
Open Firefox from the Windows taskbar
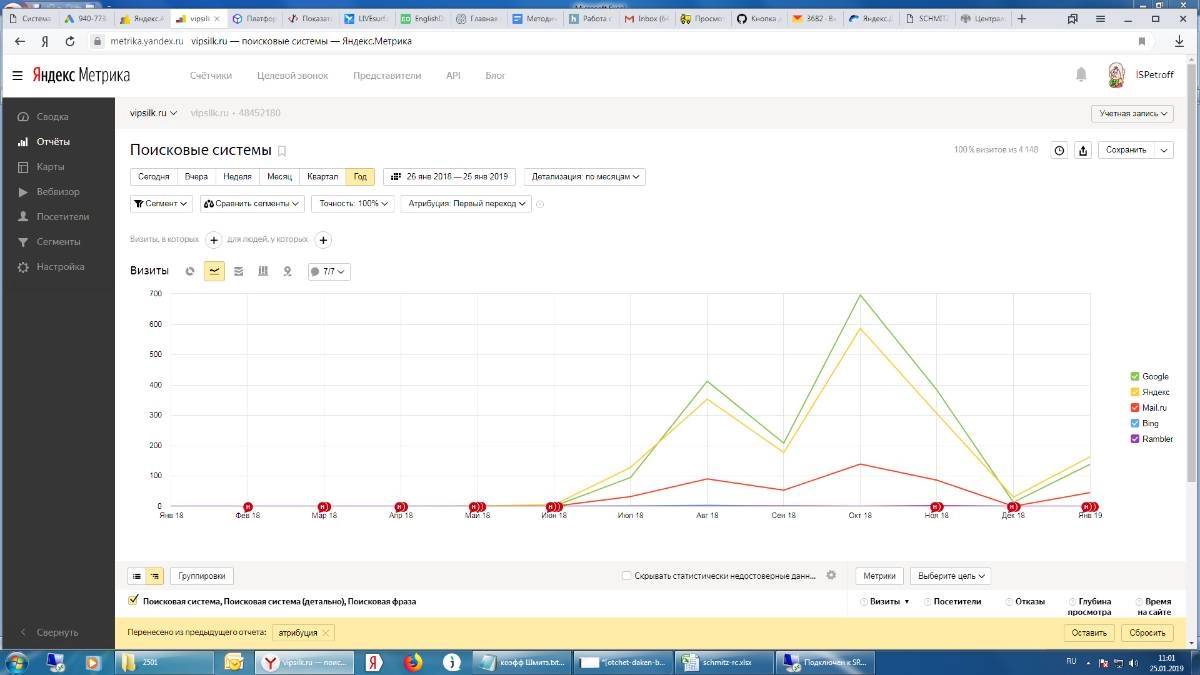(x=413, y=662)
